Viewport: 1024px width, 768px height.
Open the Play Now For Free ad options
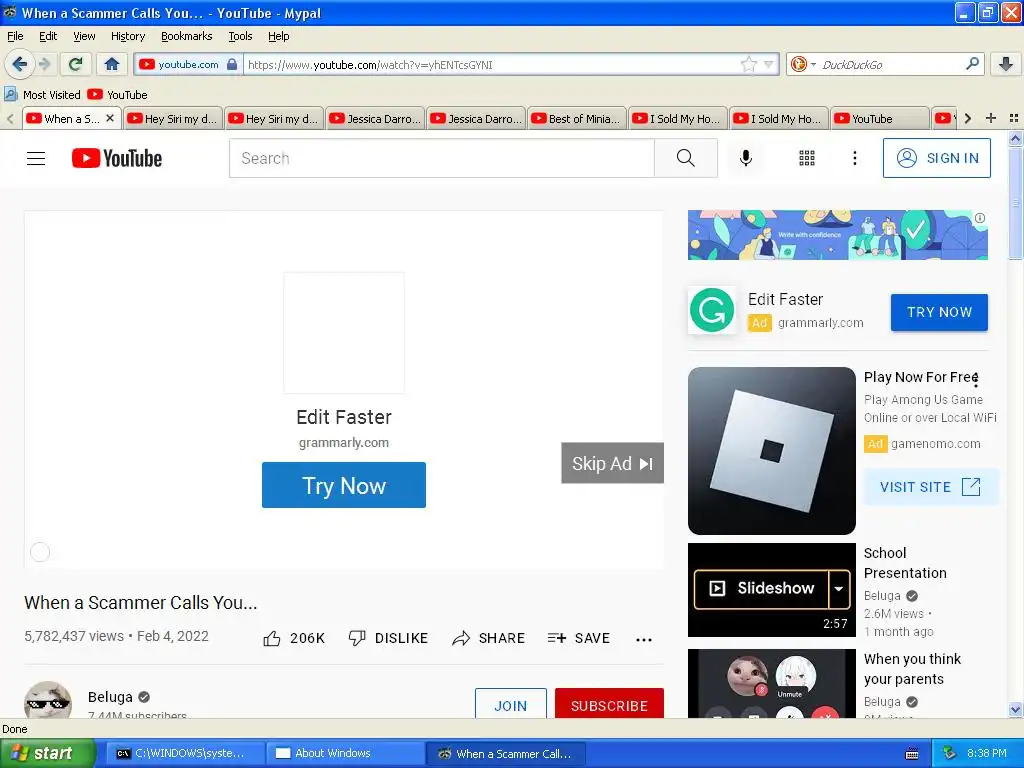[976, 379]
